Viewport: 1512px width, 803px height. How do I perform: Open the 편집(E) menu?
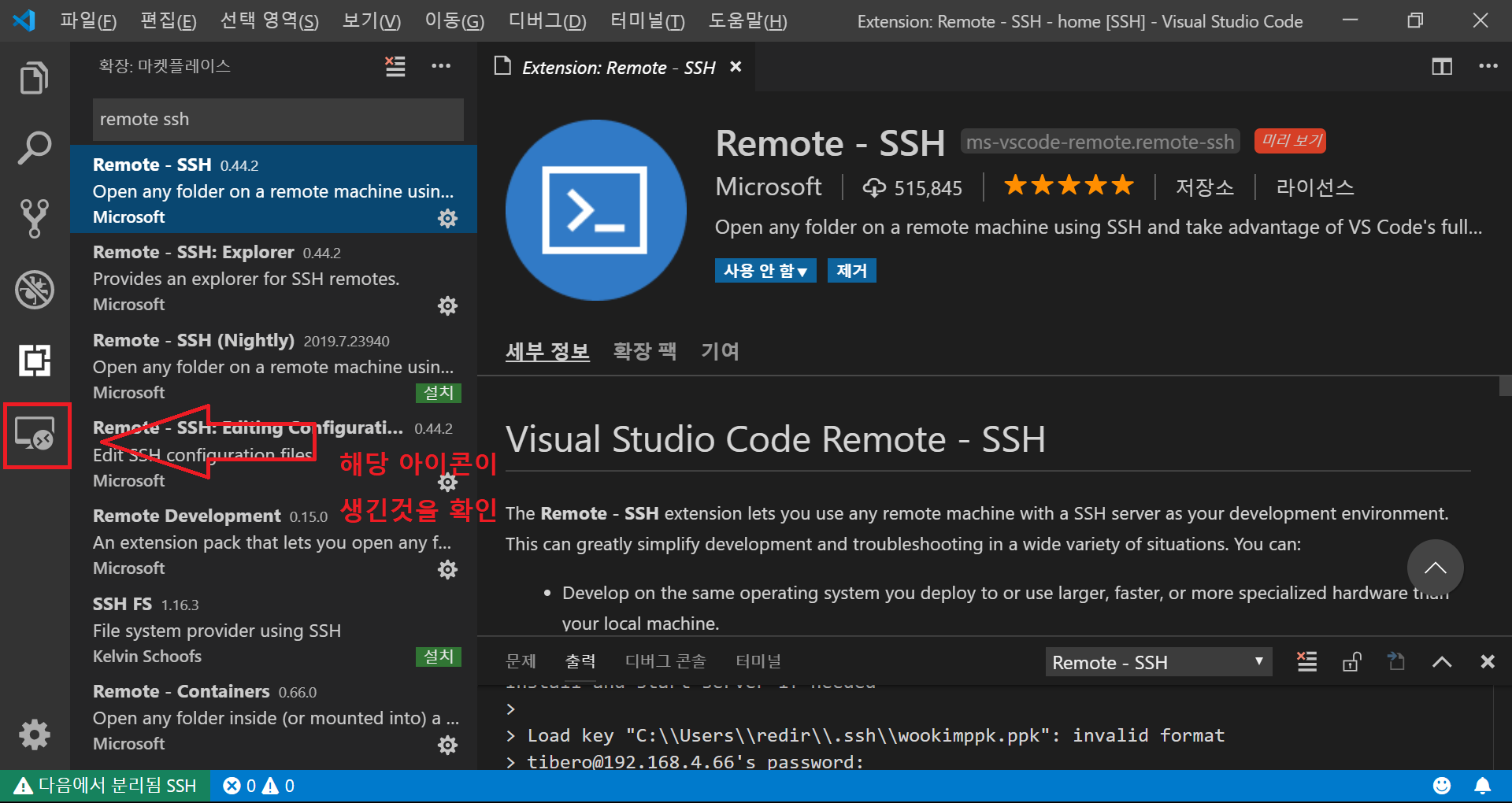tap(168, 21)
